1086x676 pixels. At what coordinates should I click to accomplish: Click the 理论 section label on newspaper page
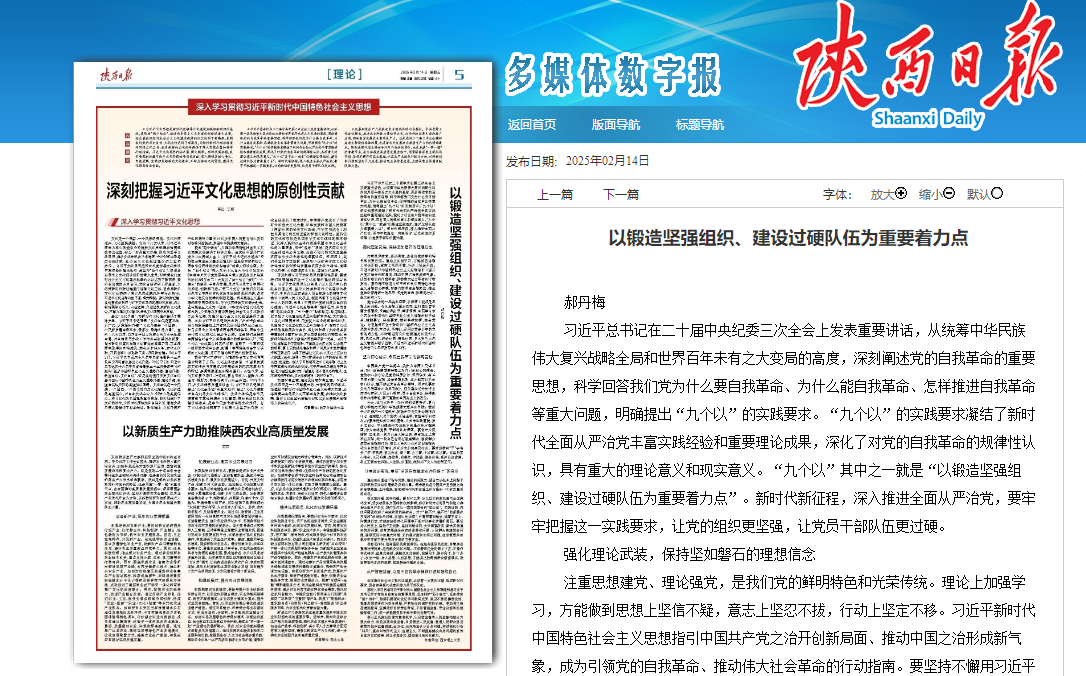[344, 75]
